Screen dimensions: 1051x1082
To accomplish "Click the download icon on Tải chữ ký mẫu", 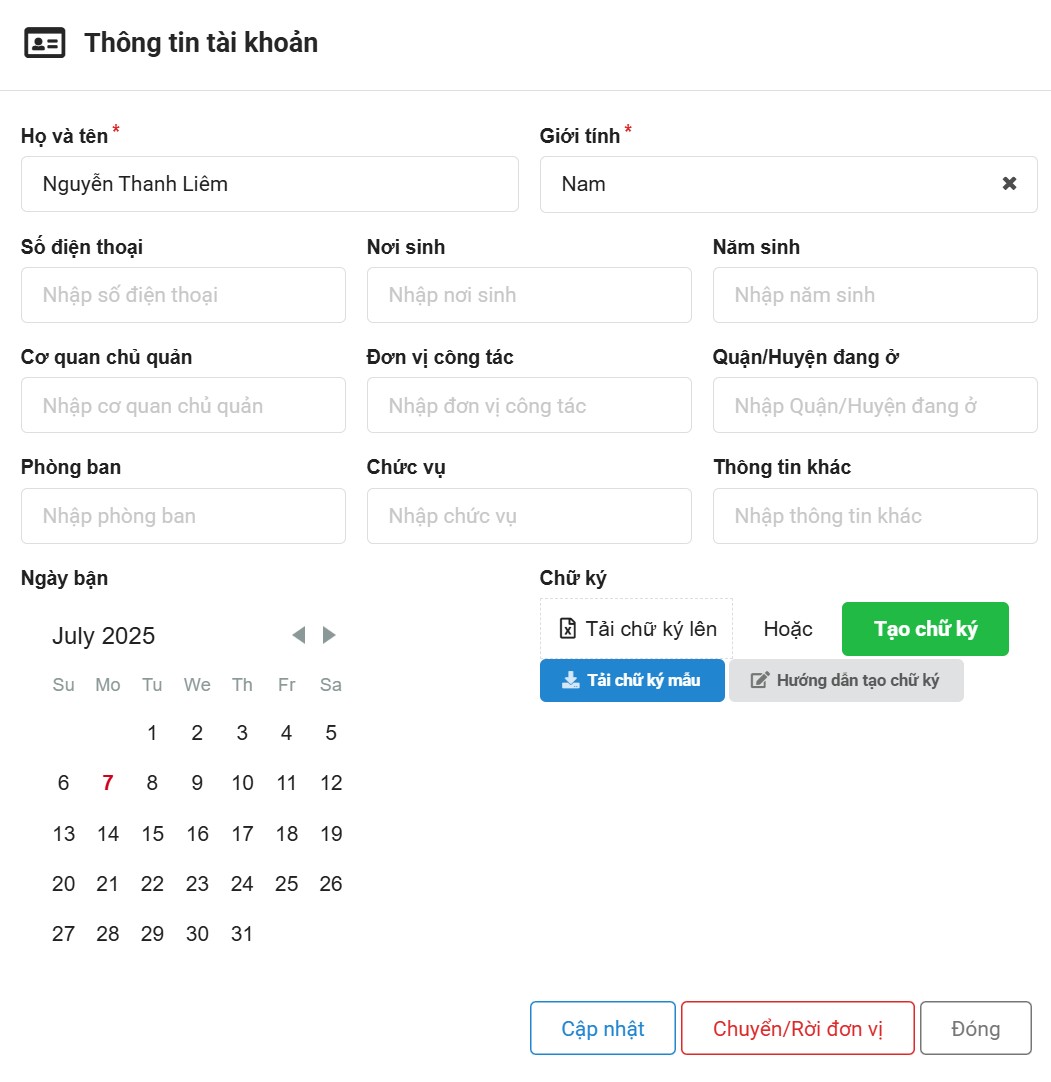I will (570, 680).
